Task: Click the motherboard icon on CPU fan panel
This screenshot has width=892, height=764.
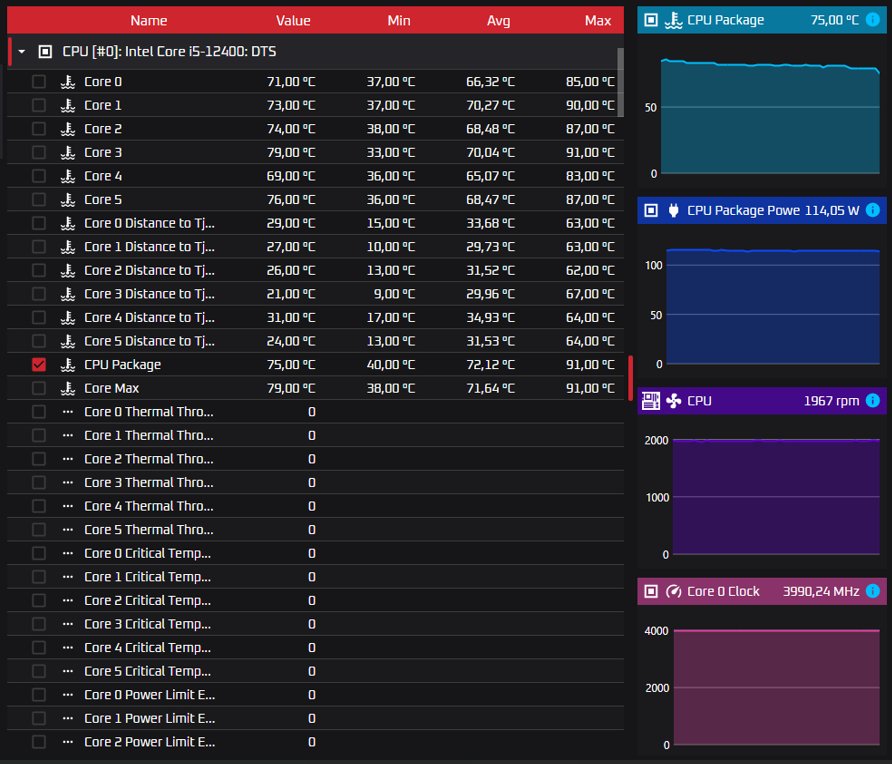Action: coord(651,401)
